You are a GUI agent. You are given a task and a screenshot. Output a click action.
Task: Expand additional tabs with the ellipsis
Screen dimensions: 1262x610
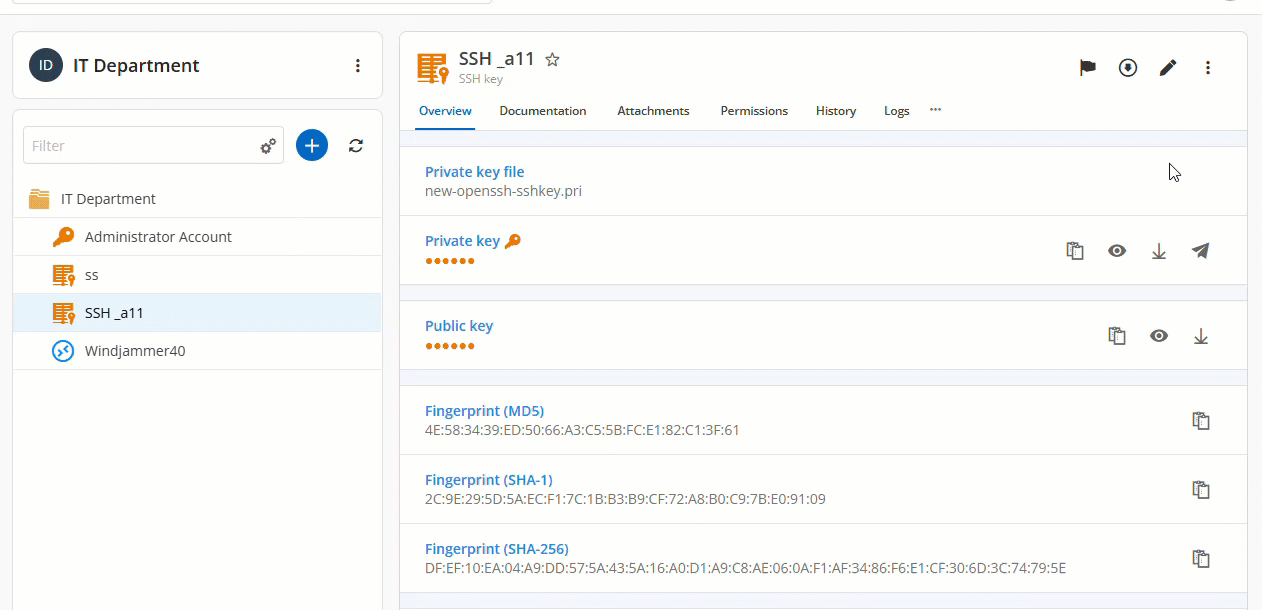tap(935, 110)
